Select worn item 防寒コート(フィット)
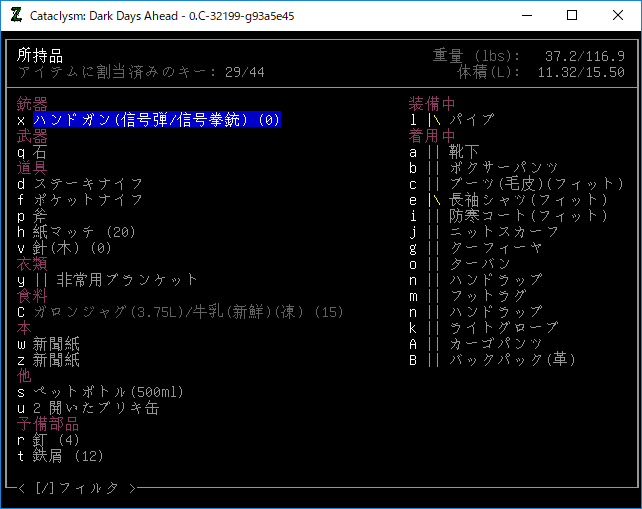Screen dimensions: 642x509 [x=514, y=216]
